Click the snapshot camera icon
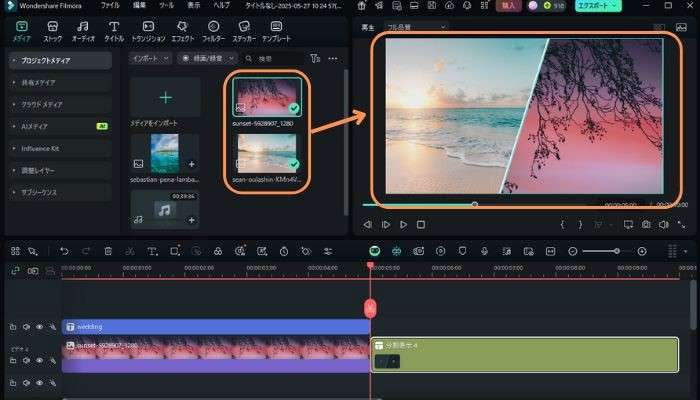The height and width of the screenshot is (400, 700). 646,225
